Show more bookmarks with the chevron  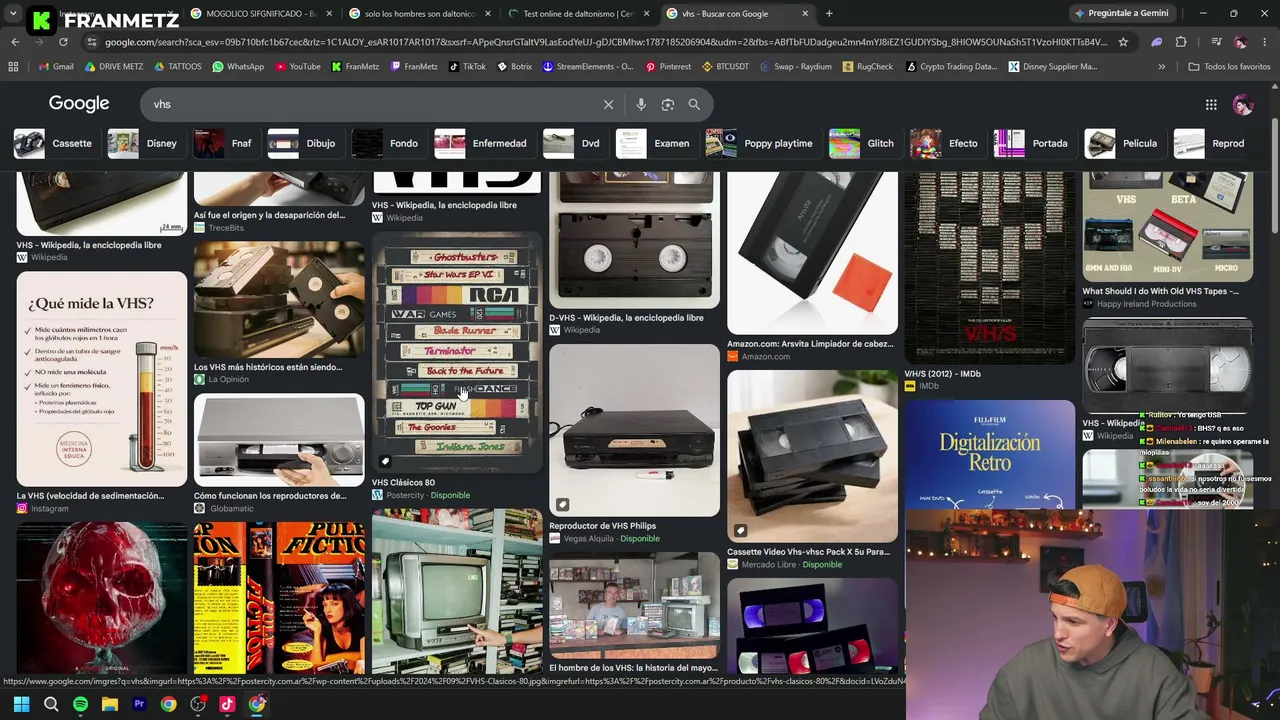[1161, 67]
